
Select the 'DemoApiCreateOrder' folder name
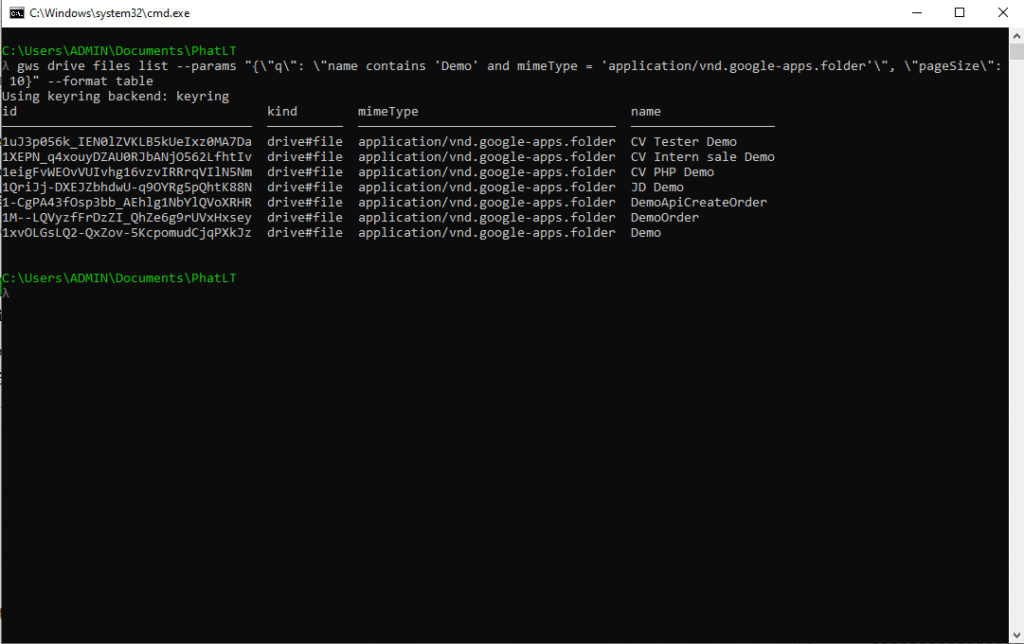click(698, 202)
